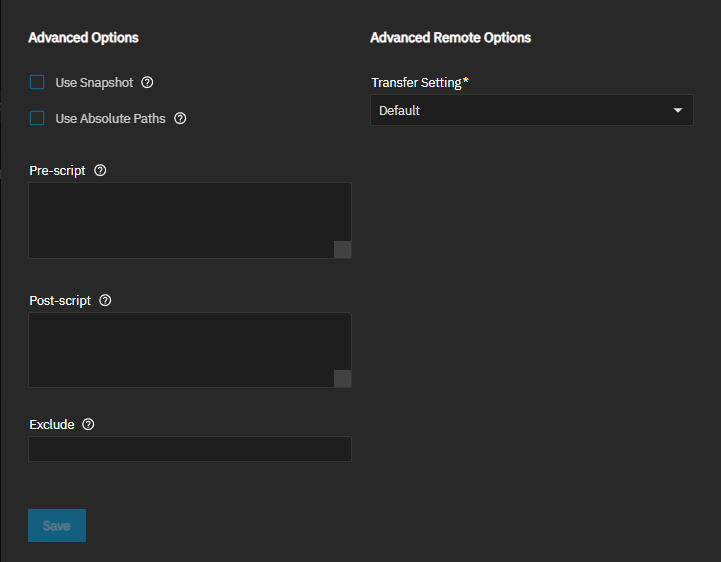This screenshot has width=721, height=562.
Task: Click the help icon beside Exclude
Action: pos(88,424)
